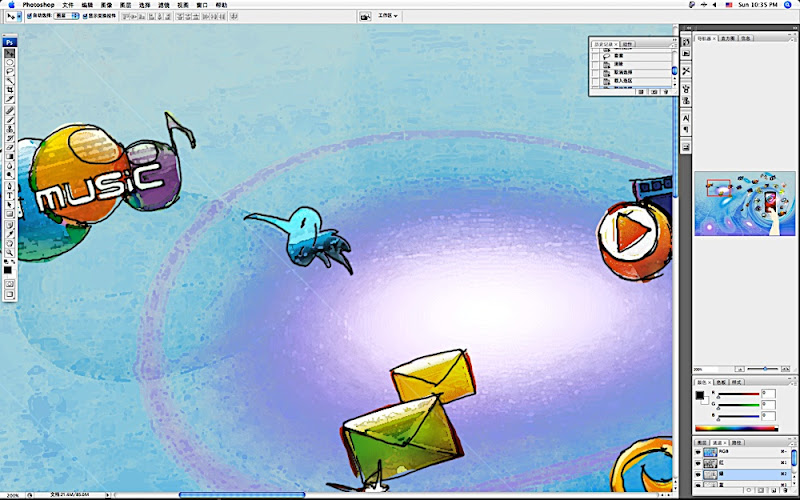This screenshot has height=500, width=800.
Task: Select the Zoom tool in the toolbox
Action: coord(10,253)
